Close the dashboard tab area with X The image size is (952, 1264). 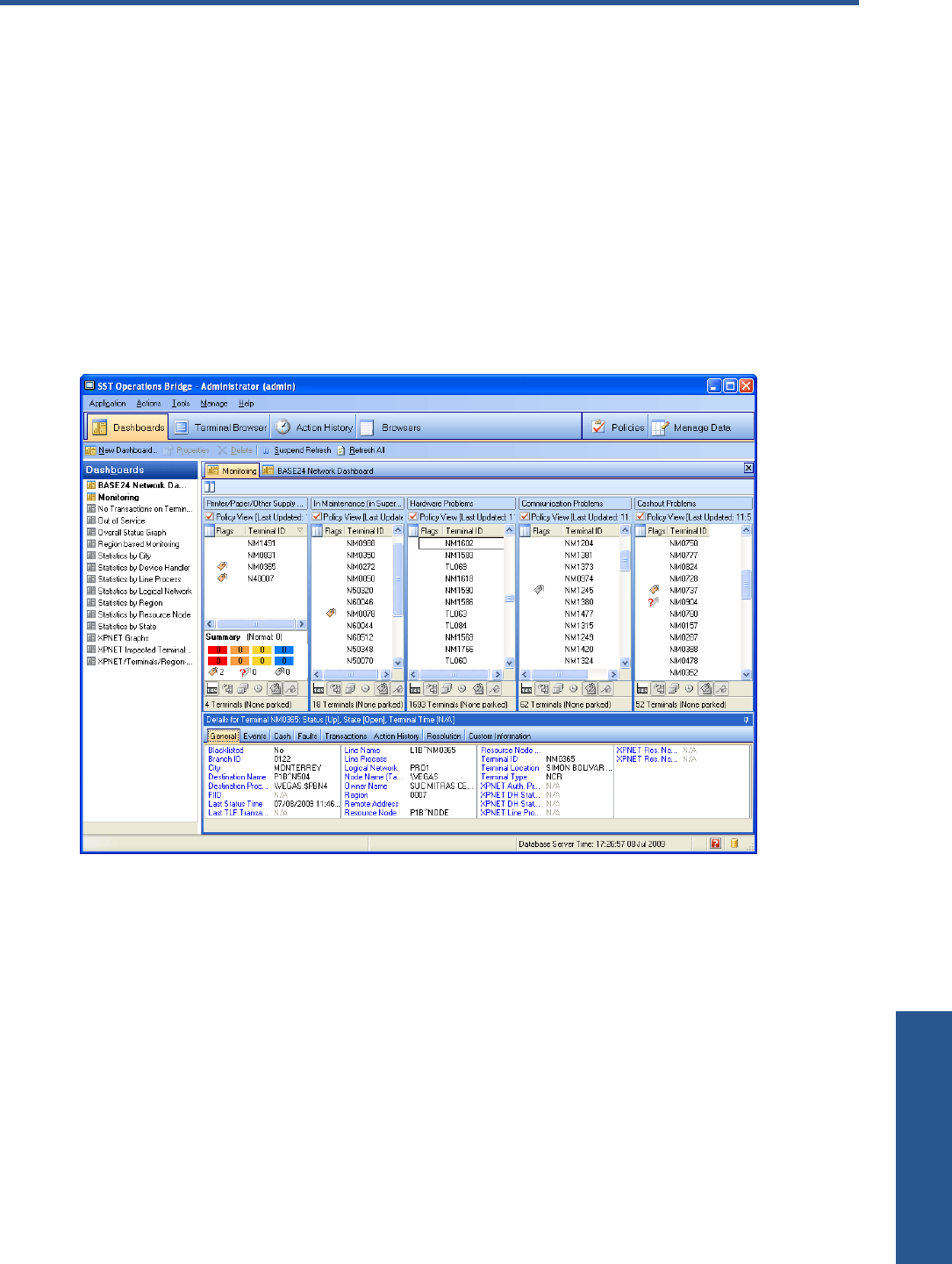[748, 469]
